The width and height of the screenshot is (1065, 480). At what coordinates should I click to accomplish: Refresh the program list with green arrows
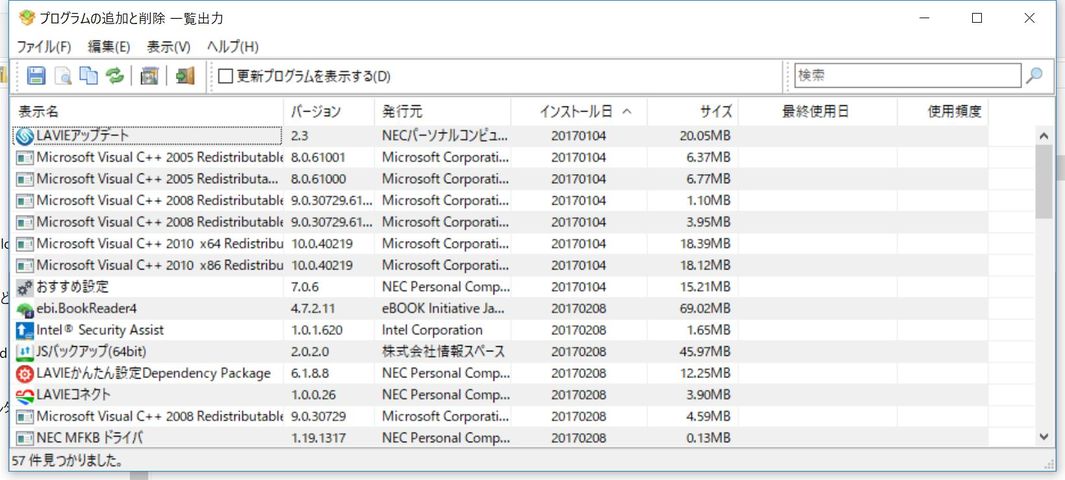click(x=115, y=75)
